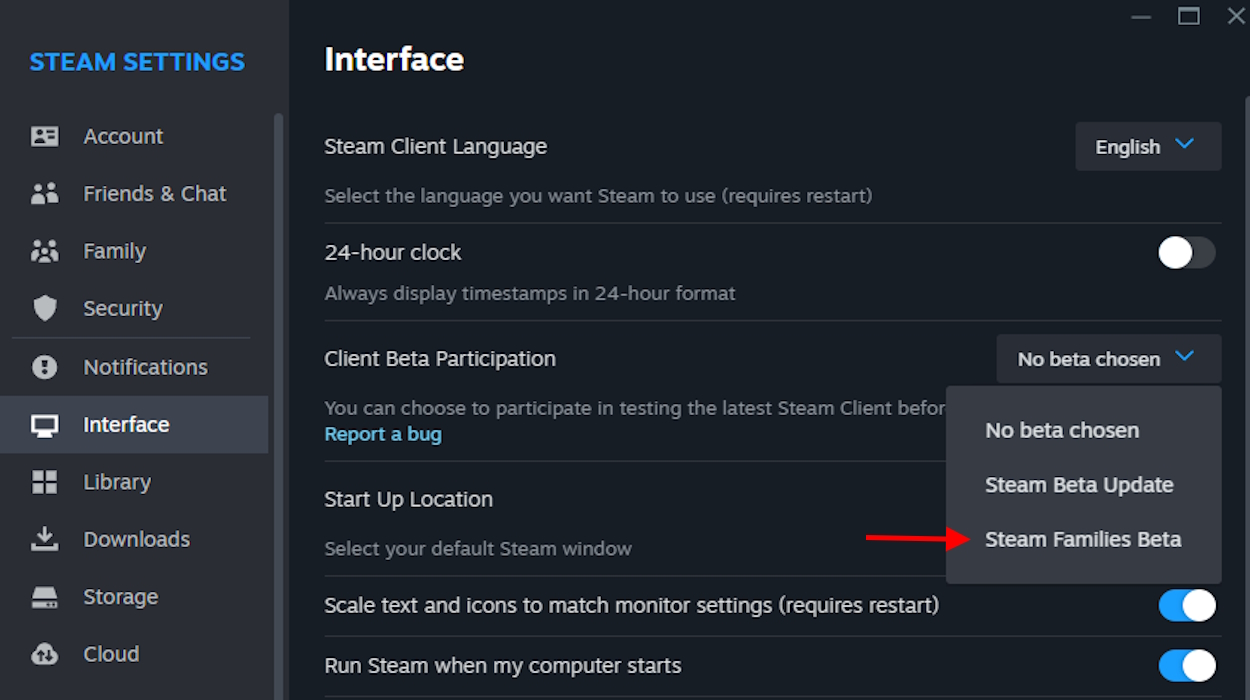This screenshot has width=1250, height=700.
Task: Select the Storage drive icon
Action: (x=45, y=596)
